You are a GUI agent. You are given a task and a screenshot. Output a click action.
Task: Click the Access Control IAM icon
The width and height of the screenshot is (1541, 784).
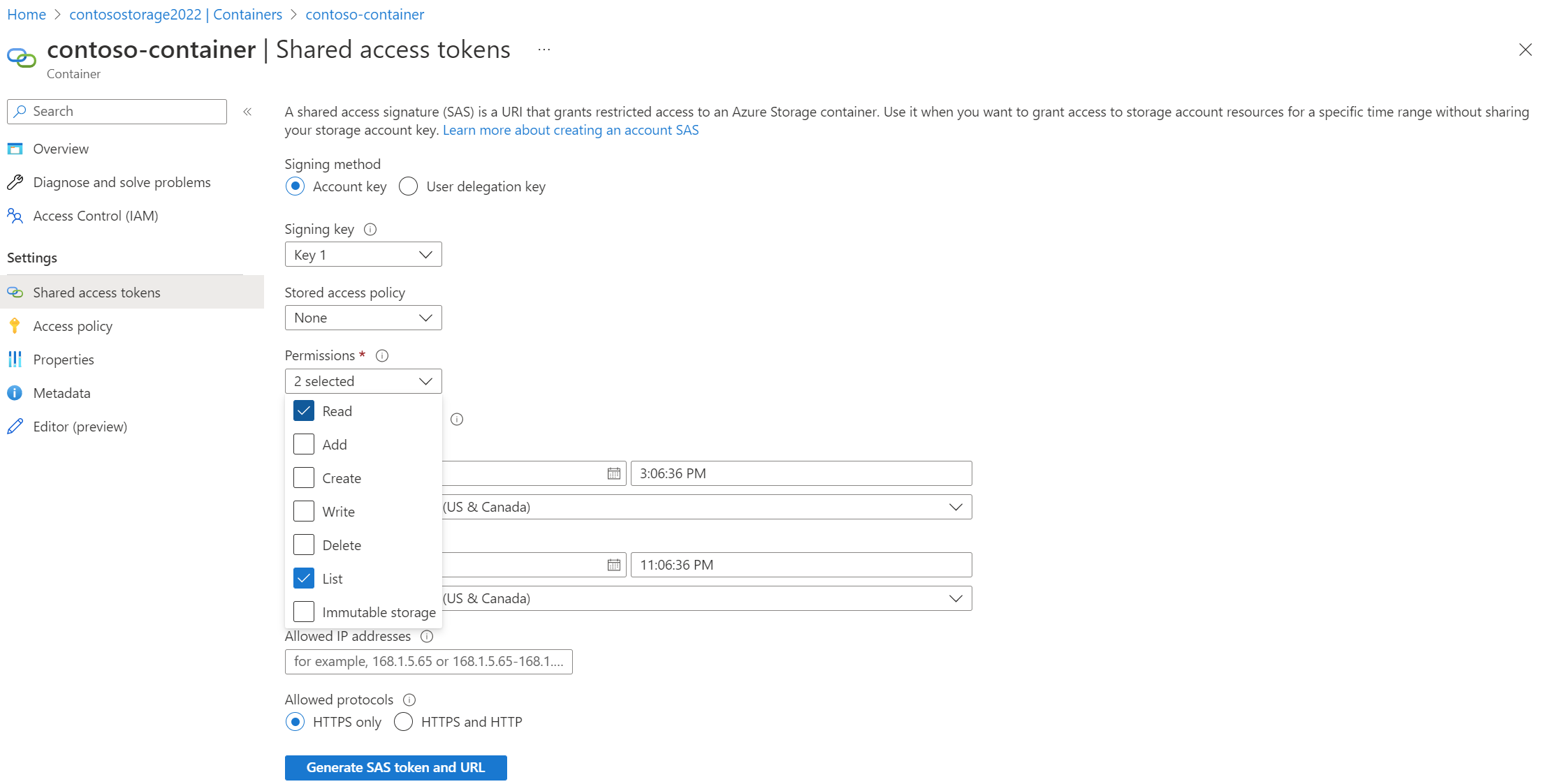point(17,215)
